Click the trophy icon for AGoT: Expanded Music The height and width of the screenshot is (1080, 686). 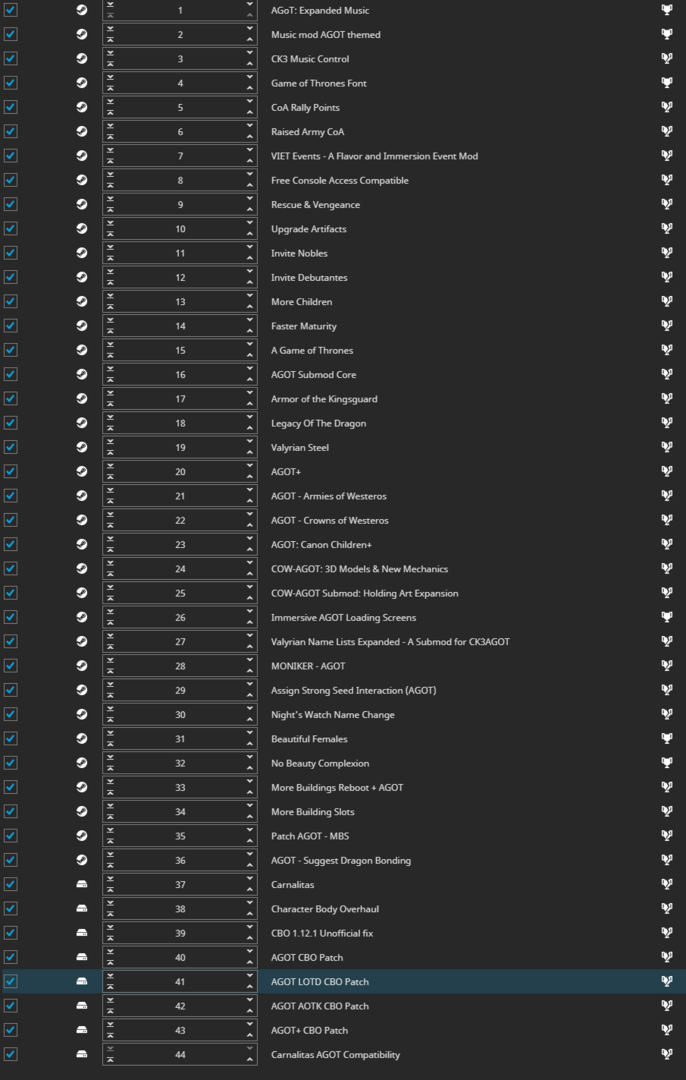coord(667,10)
